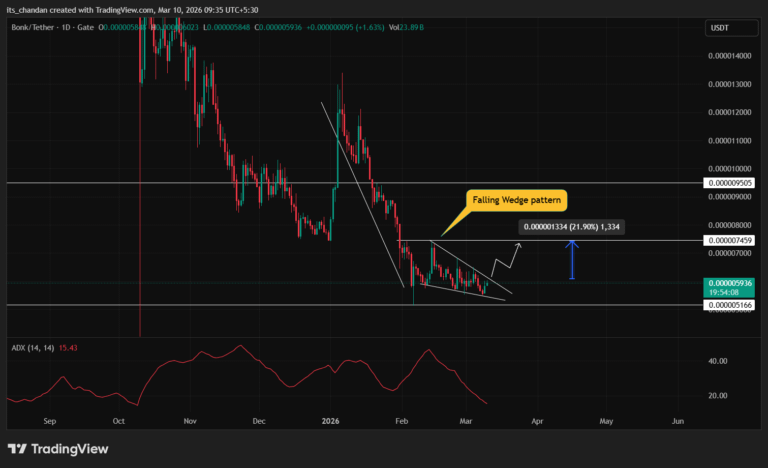768x468 pixels.
Task: Click the May label on time axis
Action: [x=606, y=421]
